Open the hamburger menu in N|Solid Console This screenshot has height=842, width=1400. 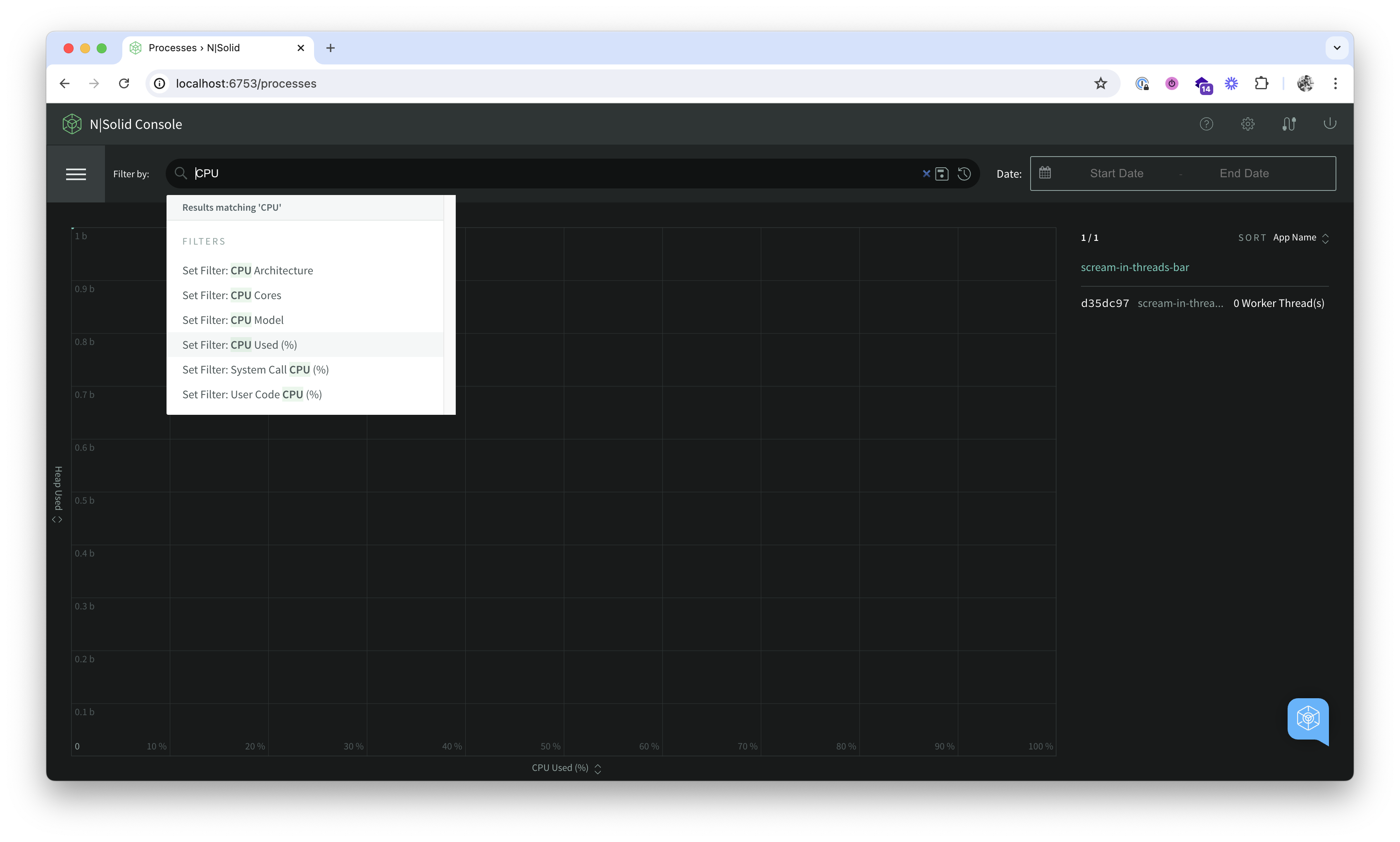click(76, 174)
